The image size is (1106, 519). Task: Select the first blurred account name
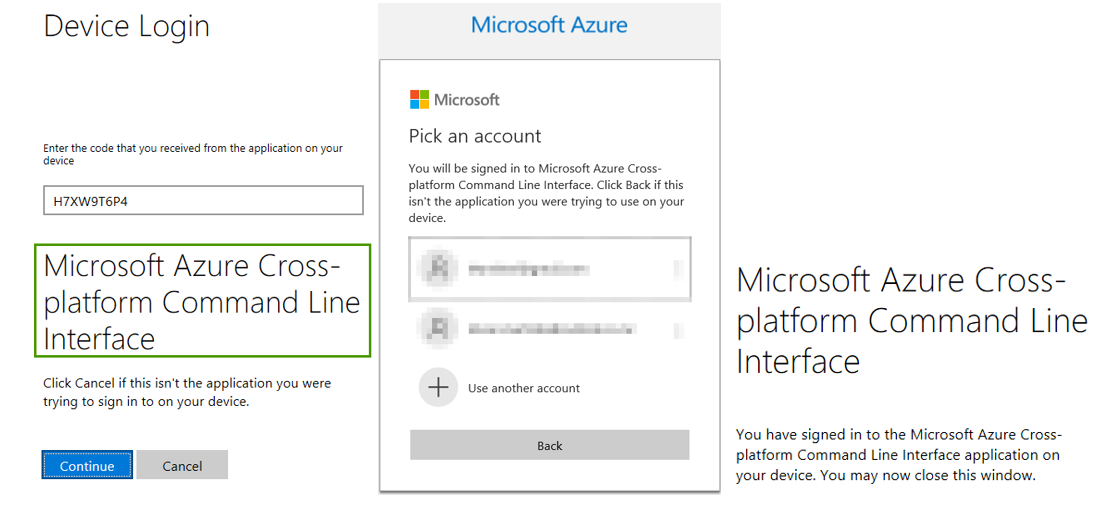tap(528, 269)
